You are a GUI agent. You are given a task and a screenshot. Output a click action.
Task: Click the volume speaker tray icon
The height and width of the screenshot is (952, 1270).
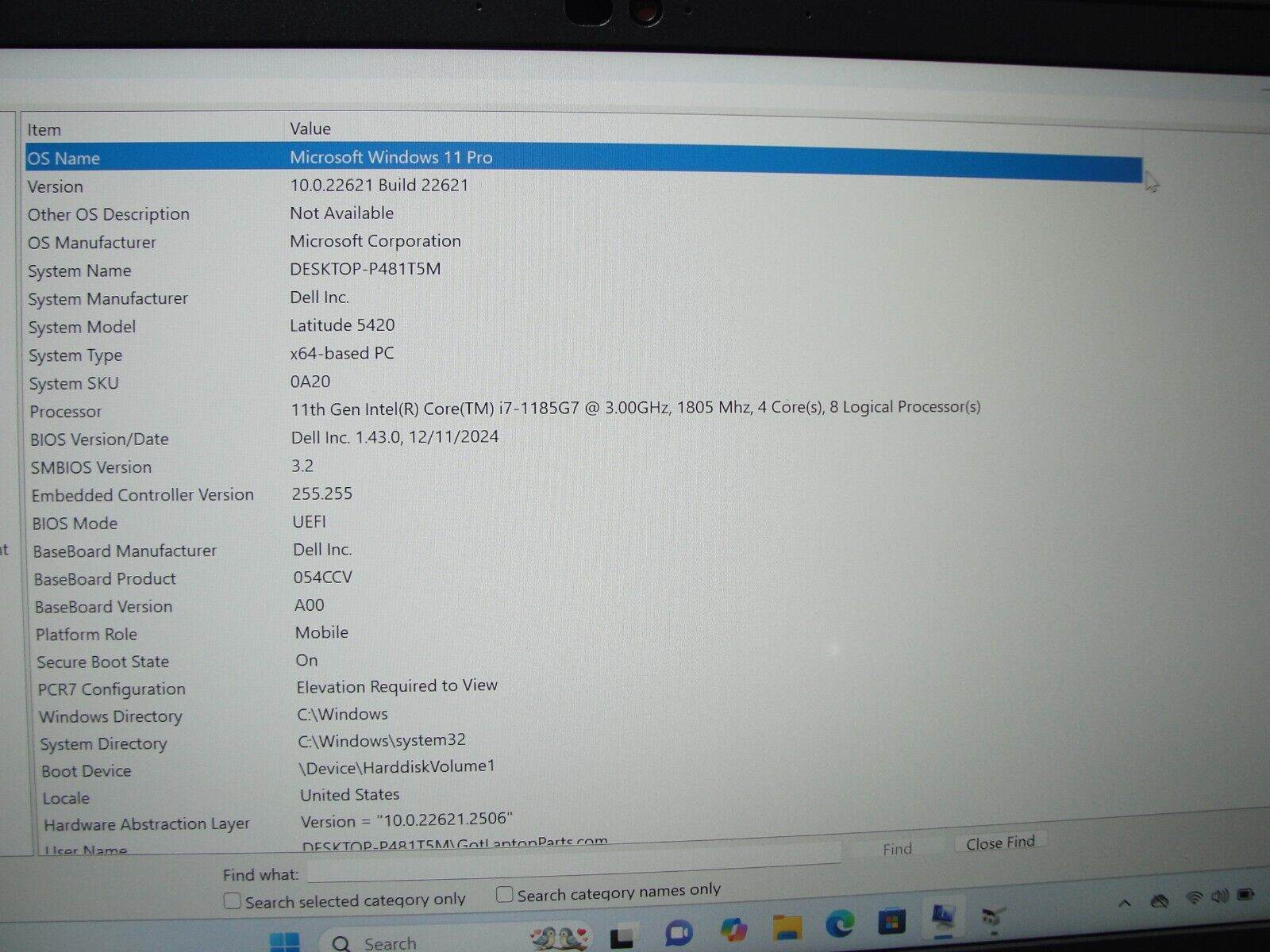click(x=1220, y=896)
